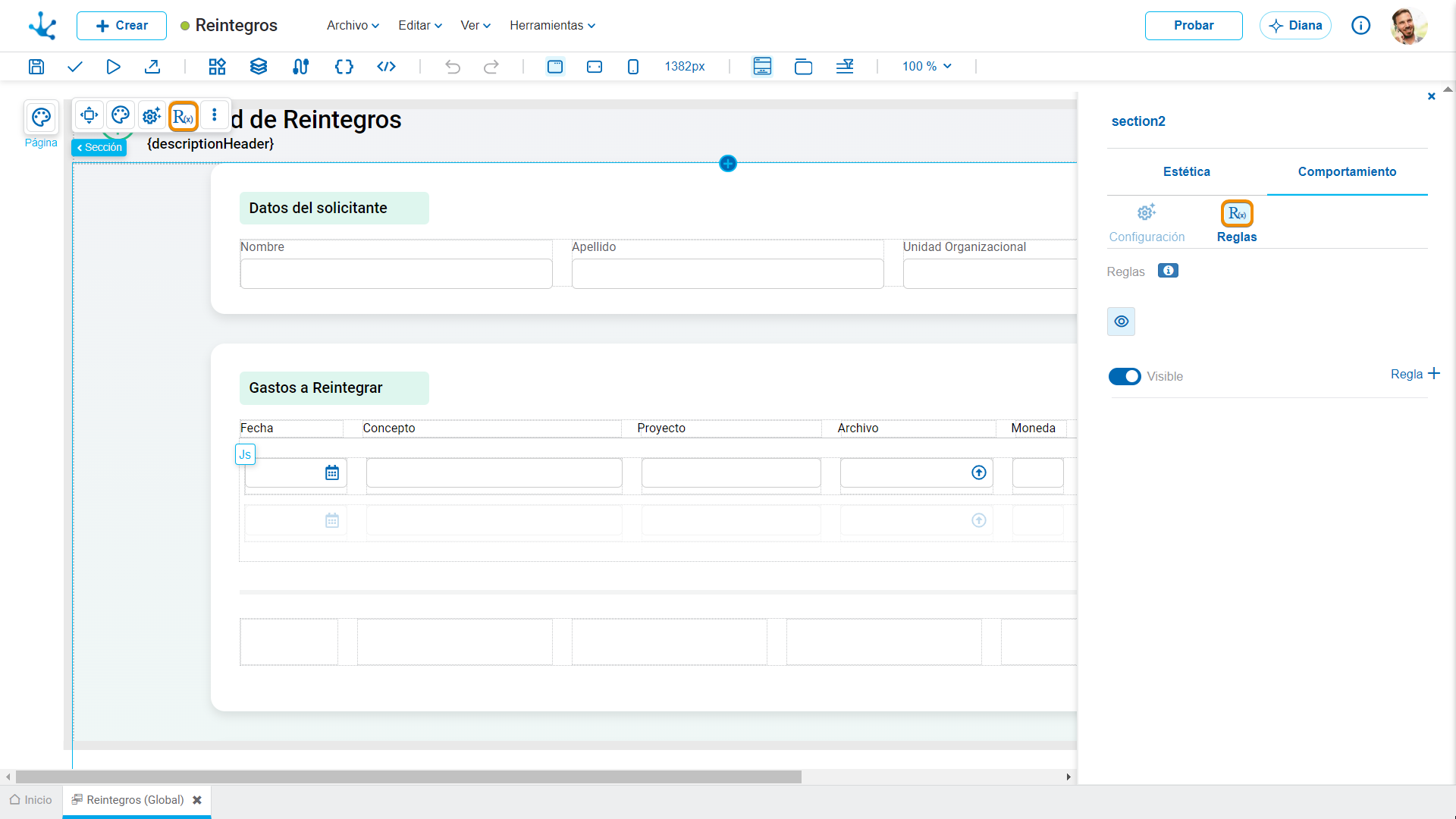Select desktop viewport icon

tap(555, 67)
